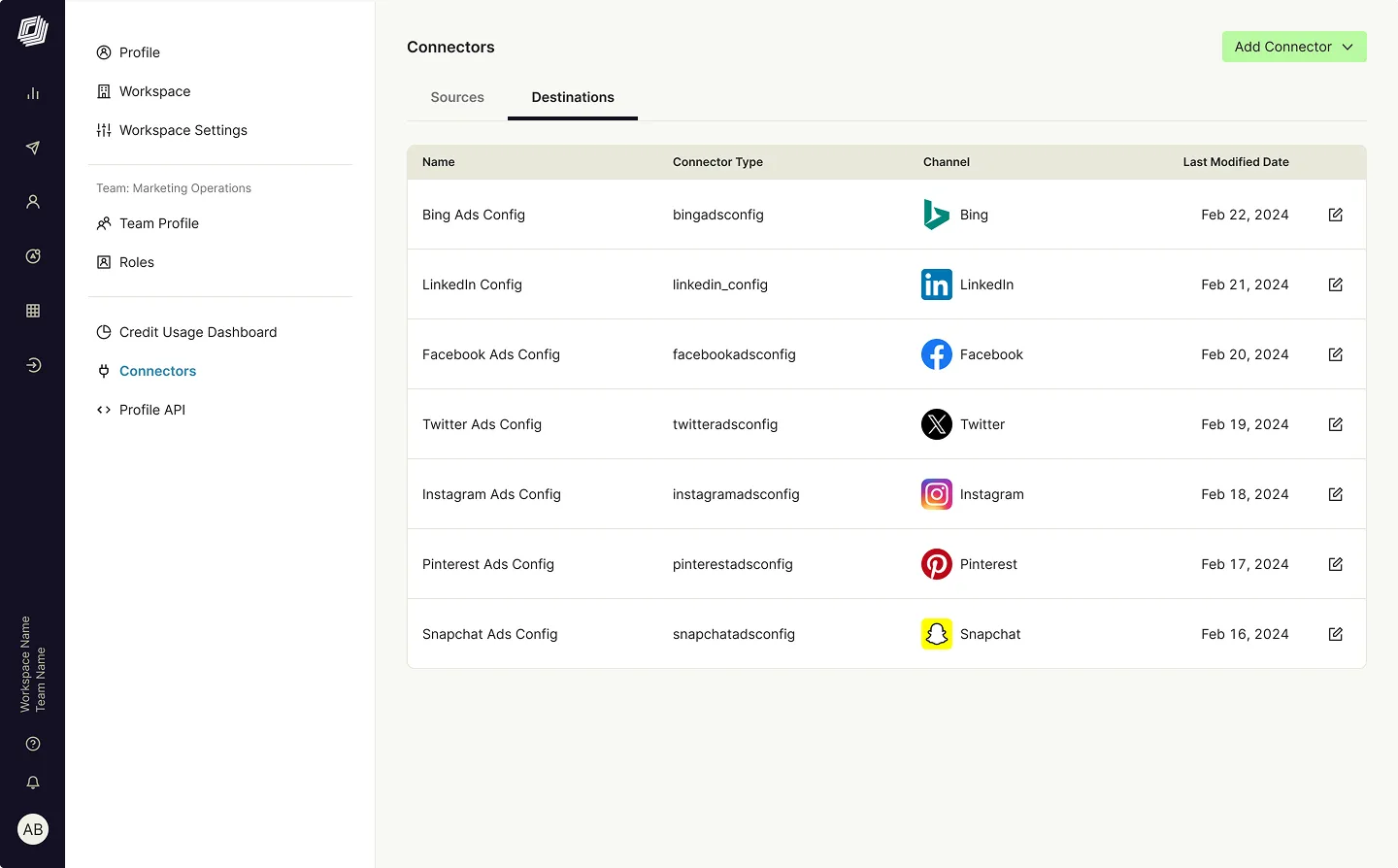1398x868 pixels.
Task: Edit the LinkedIn Config connector
Action: pyautogui.click(x=1335, y=284)
